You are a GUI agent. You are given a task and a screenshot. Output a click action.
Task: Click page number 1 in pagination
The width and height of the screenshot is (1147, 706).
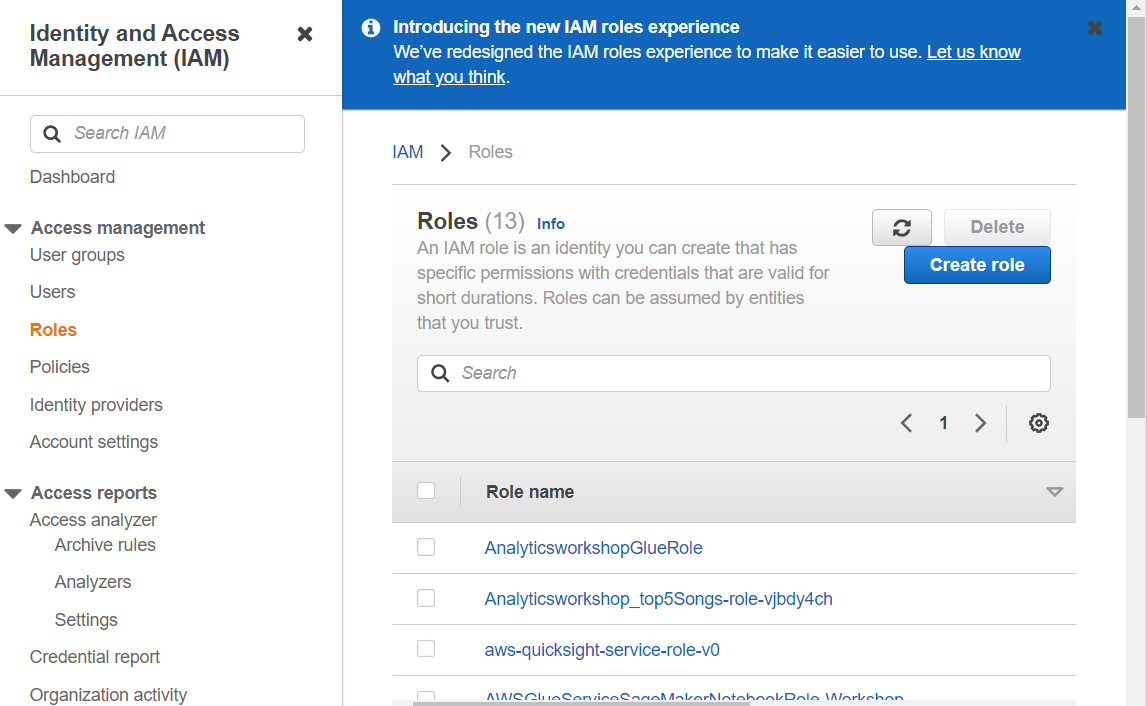pos(944,423)
